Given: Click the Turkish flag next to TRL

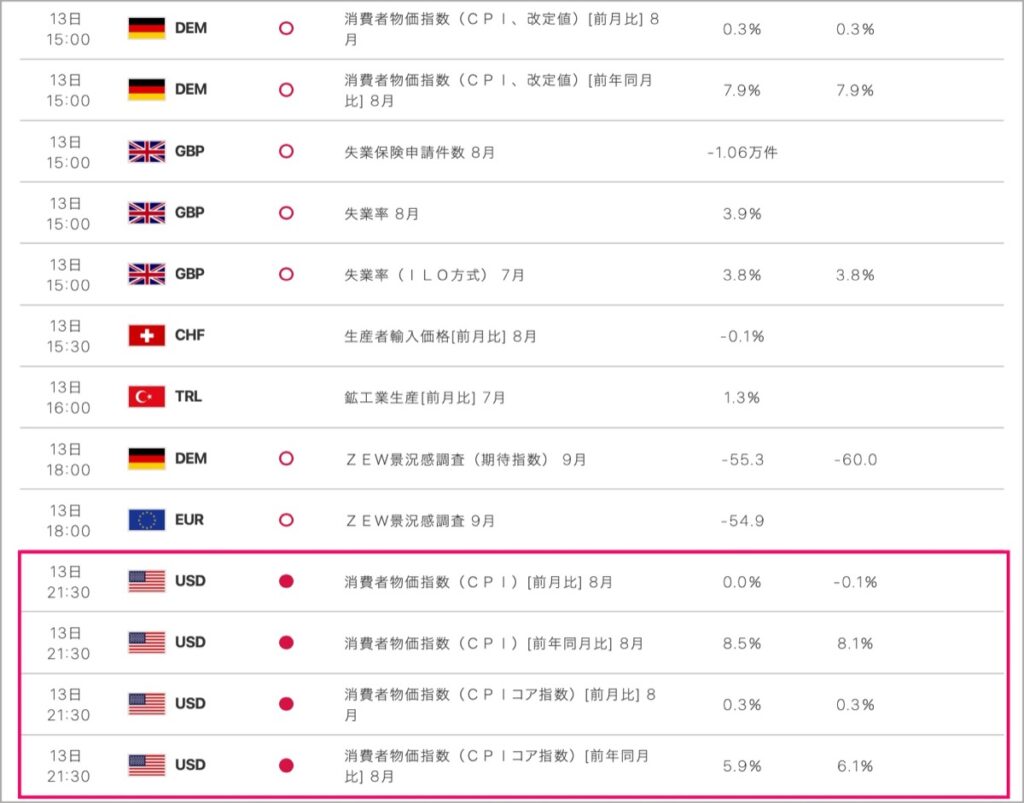Looking at the screenshot, I should click(146, 397).
